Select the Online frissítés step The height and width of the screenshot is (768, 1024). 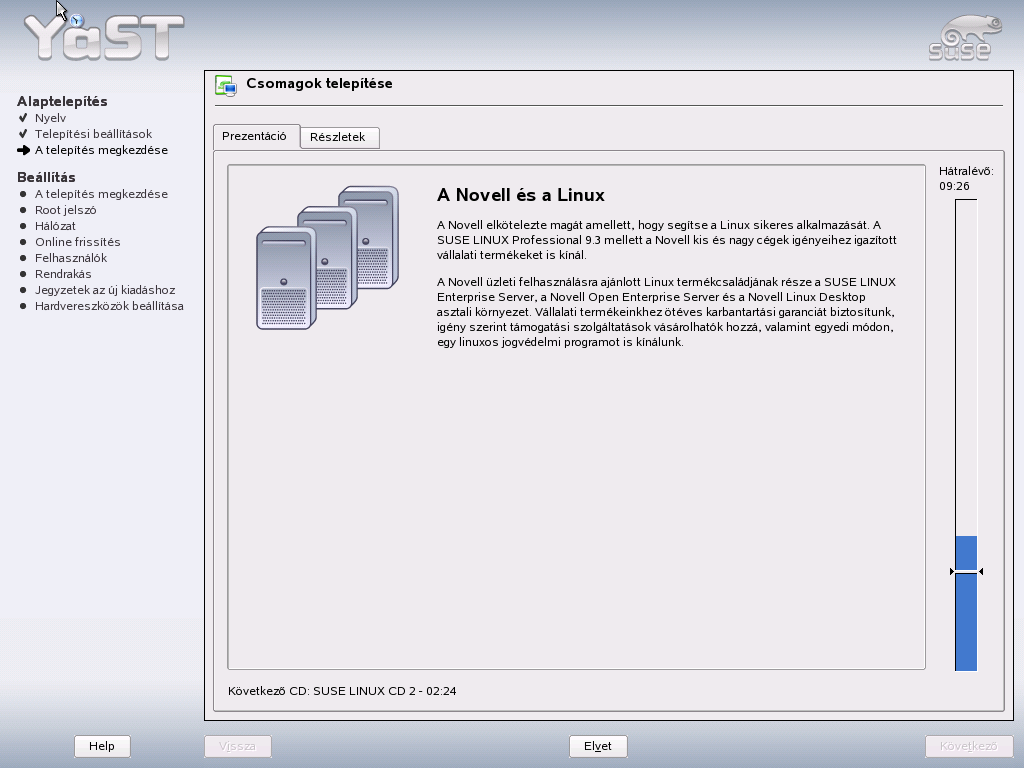78,242
